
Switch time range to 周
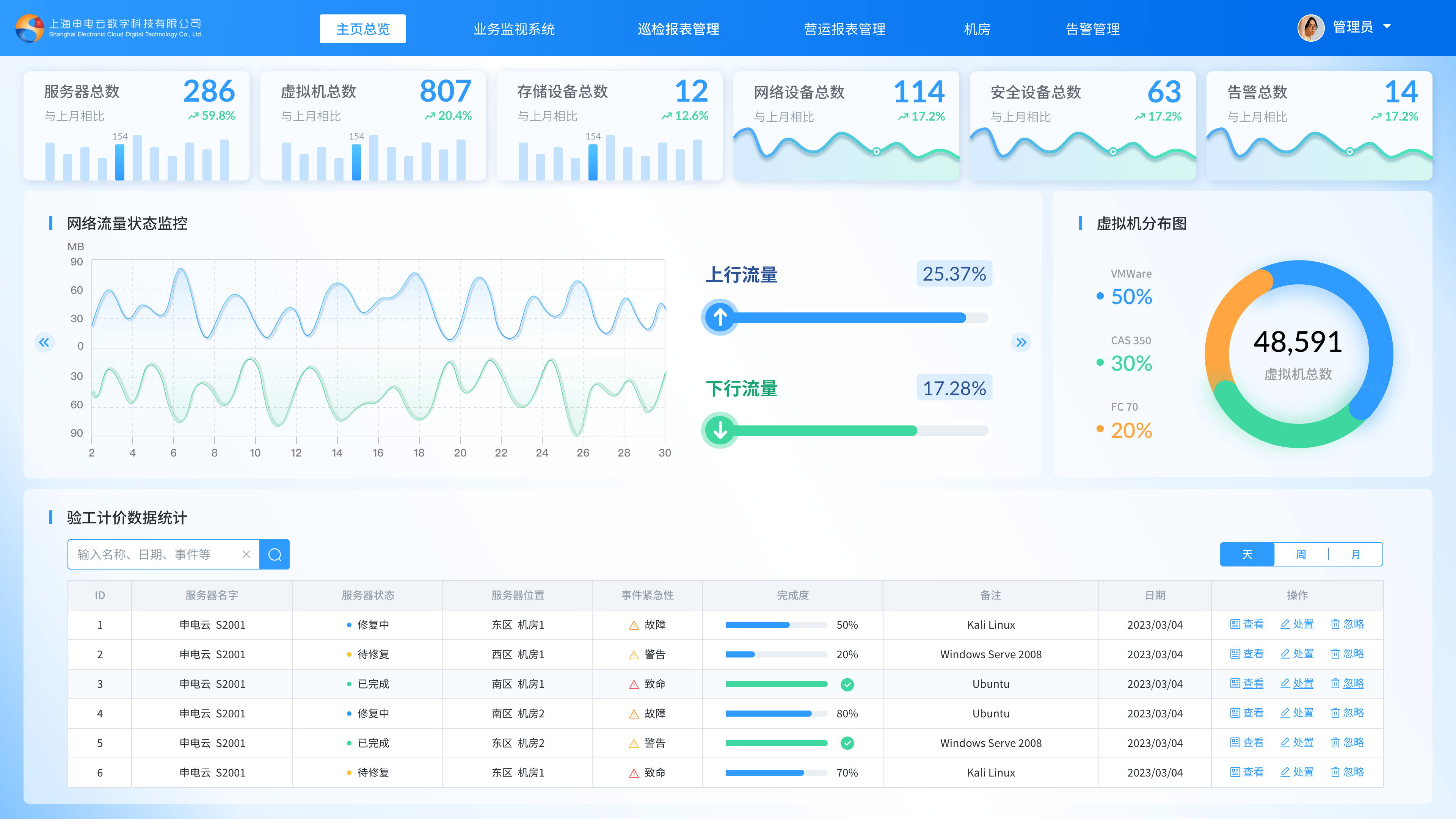tap(1301, 554)
